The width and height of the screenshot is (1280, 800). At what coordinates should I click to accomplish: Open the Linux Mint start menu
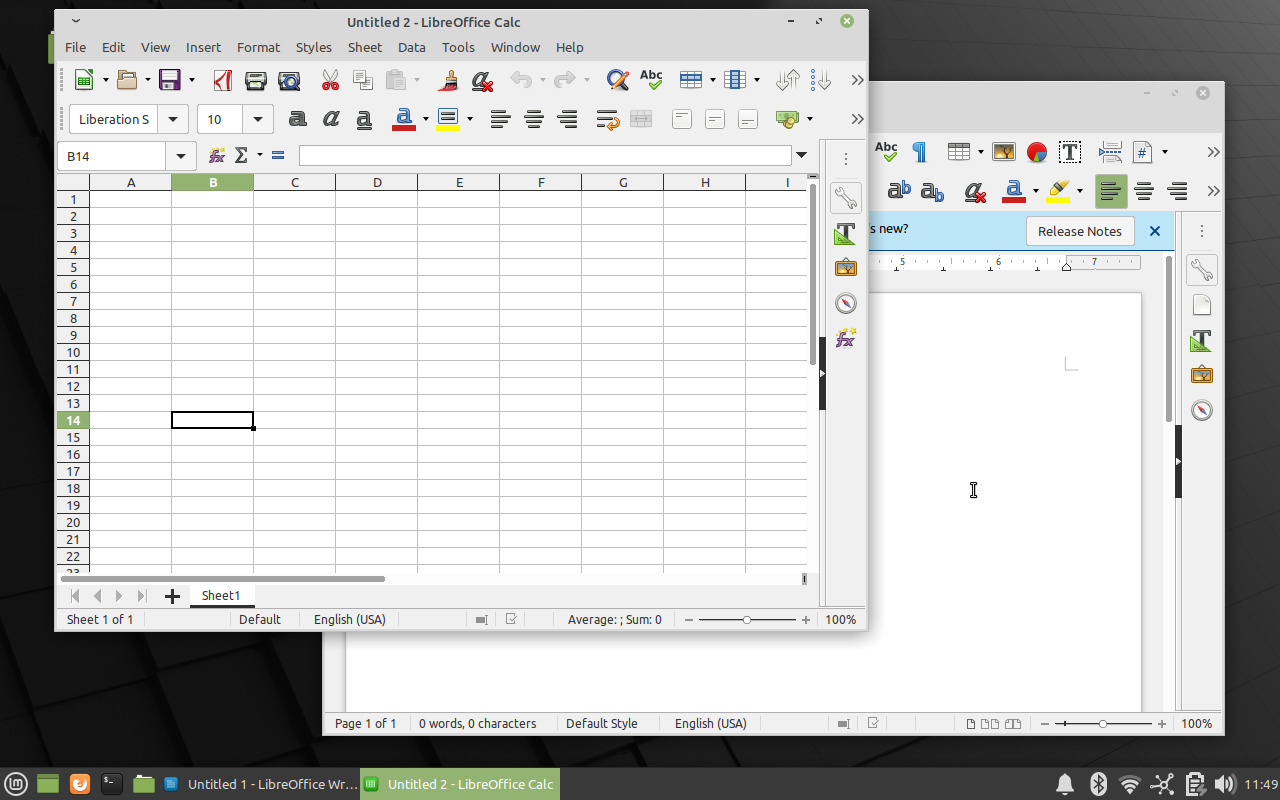click(16, 784)
